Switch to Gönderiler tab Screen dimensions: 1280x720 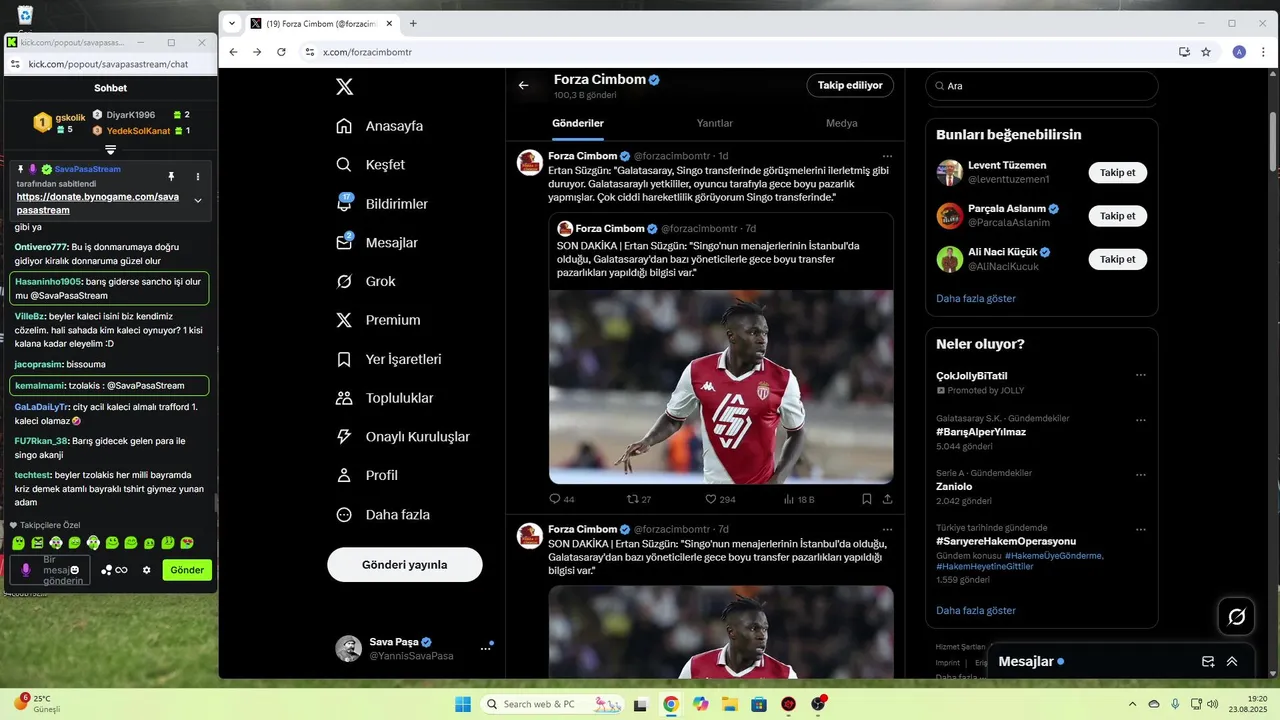pos(578,123)
